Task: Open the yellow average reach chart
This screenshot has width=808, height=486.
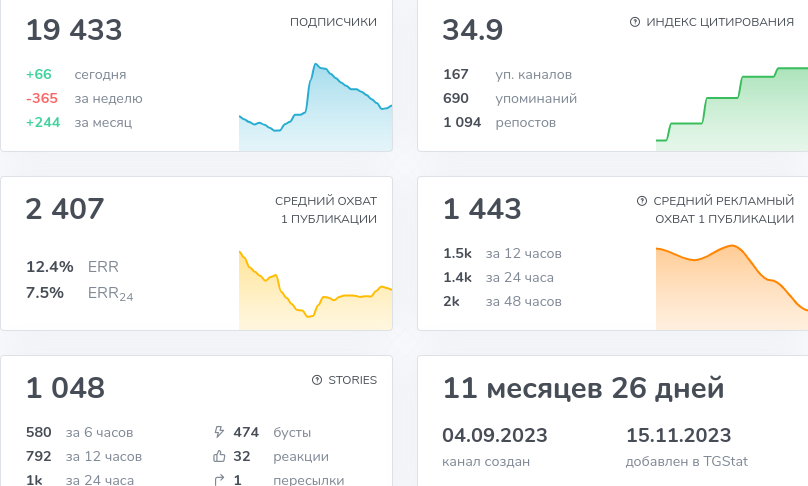Action: [315, 290]
